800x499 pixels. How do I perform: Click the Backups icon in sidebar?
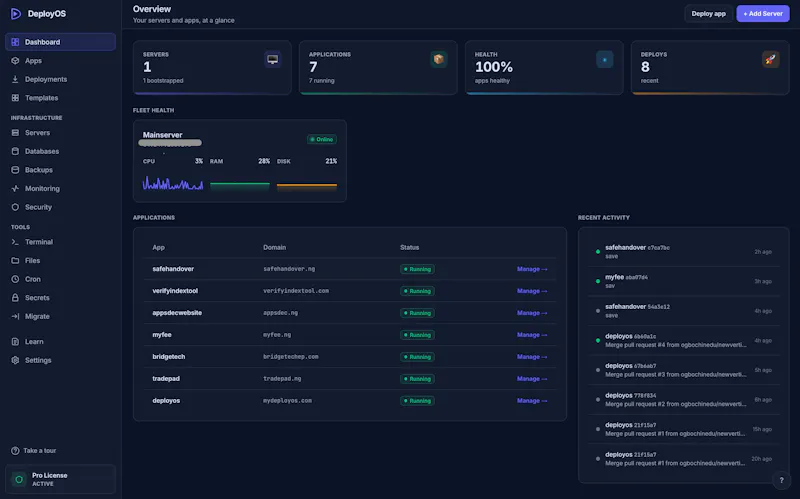click(15, 170)
